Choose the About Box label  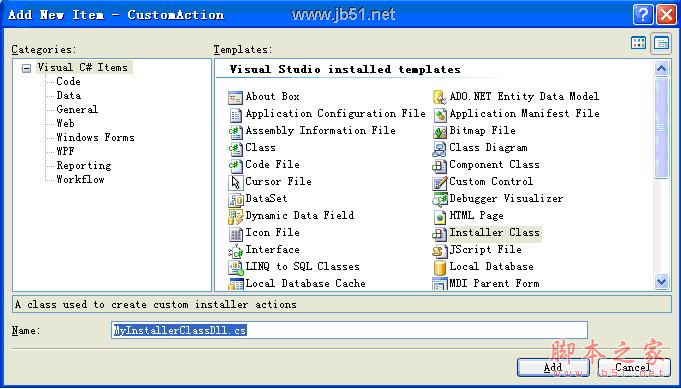tap(272, 96)
